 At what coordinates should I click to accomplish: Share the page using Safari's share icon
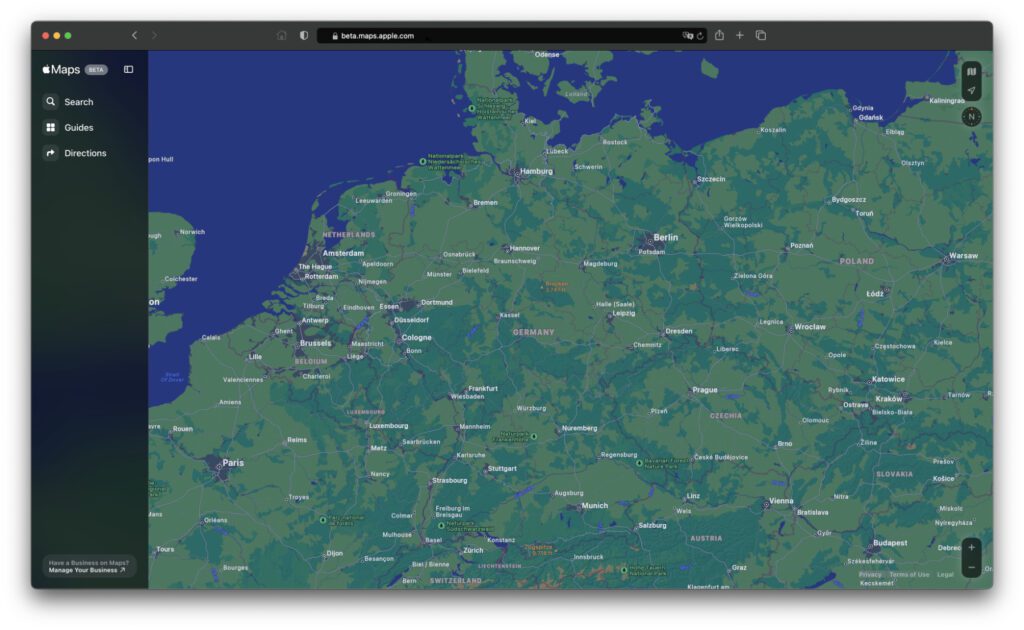[x=719, y=34]
